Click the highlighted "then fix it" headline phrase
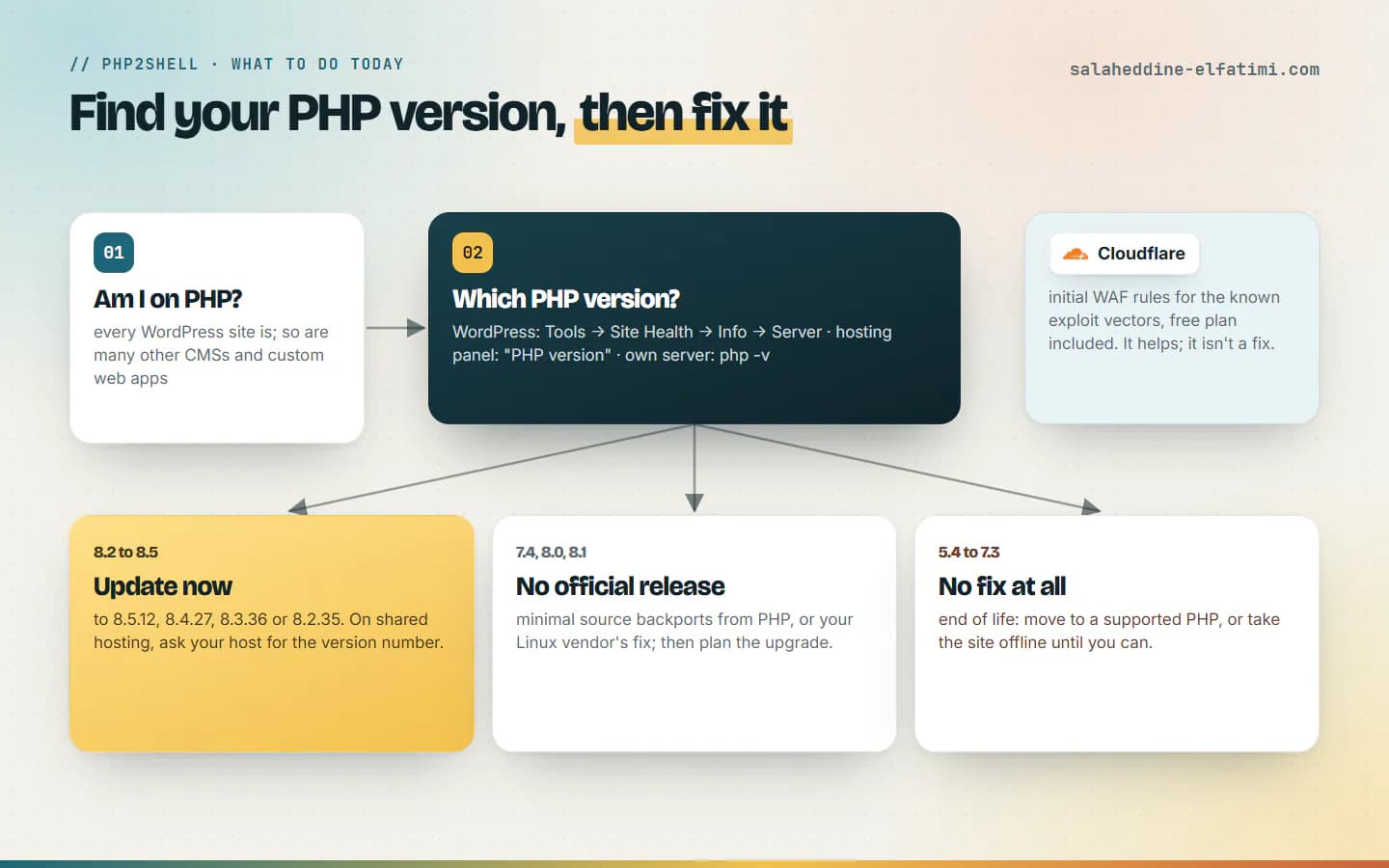This screenshot has width=1389, height=868. pos(683,113)
